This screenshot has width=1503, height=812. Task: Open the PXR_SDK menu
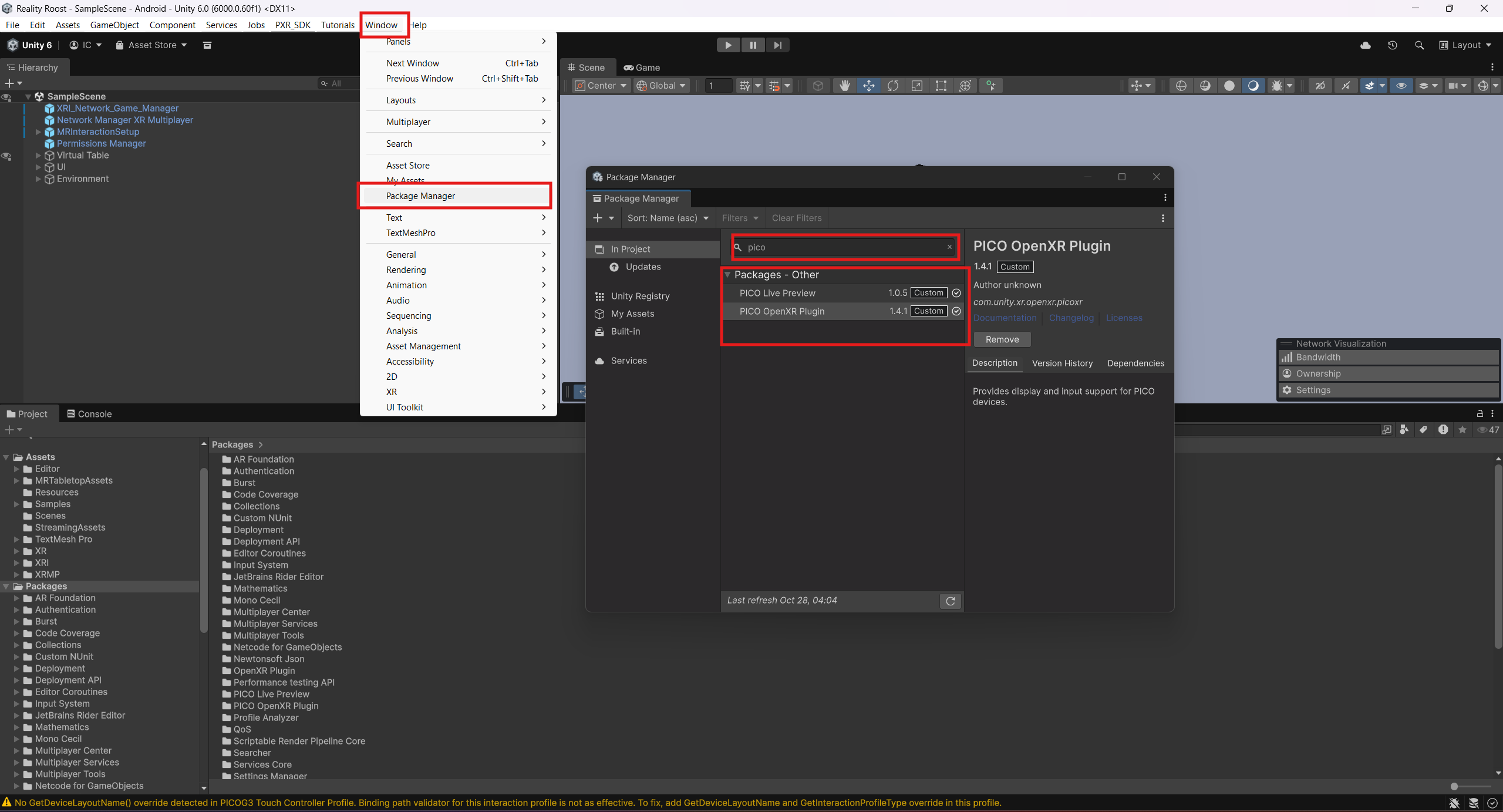292,25
